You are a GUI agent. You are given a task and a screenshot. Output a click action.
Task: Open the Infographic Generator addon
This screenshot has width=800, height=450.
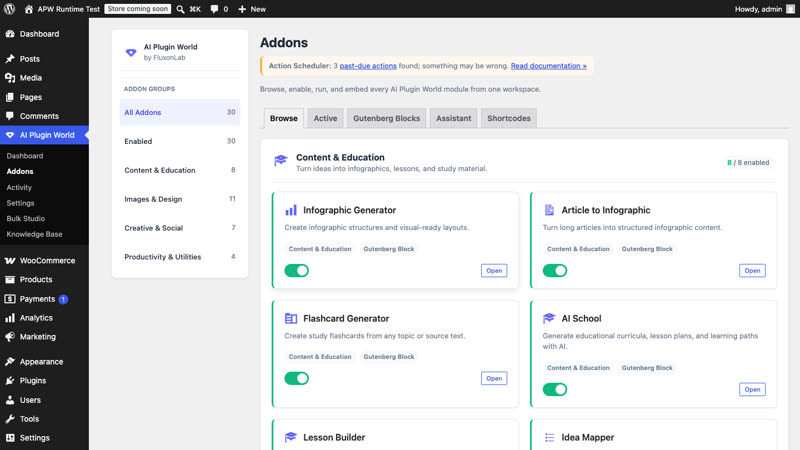[494, 271]
